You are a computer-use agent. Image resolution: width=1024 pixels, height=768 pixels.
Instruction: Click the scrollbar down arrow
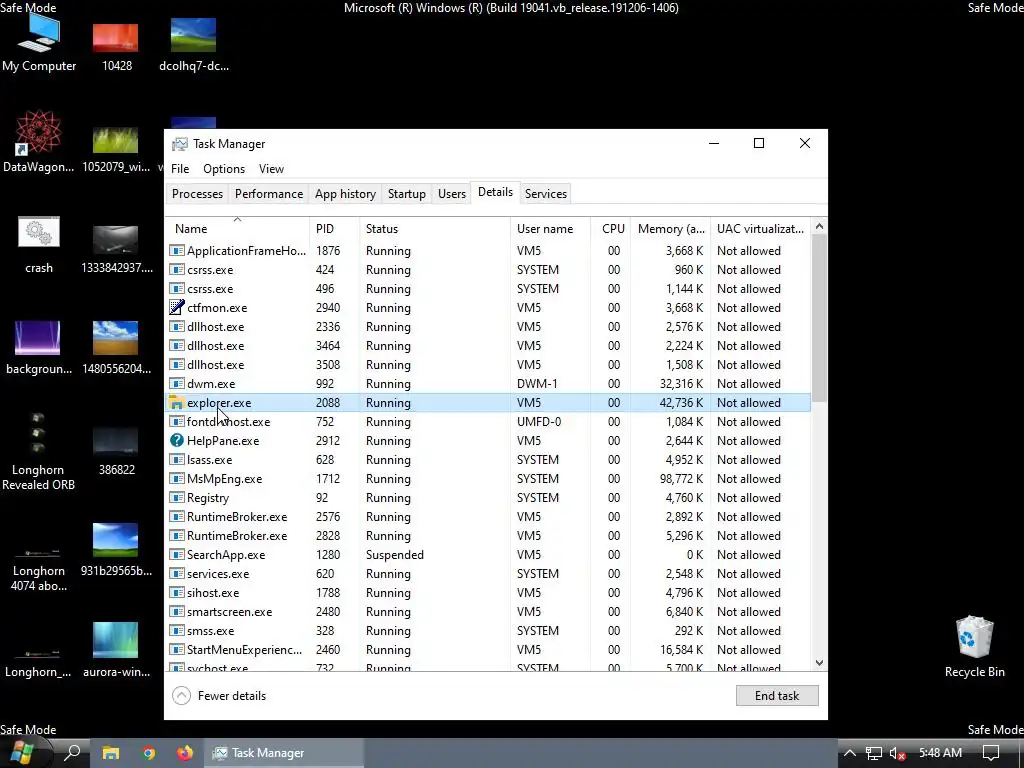coord(819,663)
